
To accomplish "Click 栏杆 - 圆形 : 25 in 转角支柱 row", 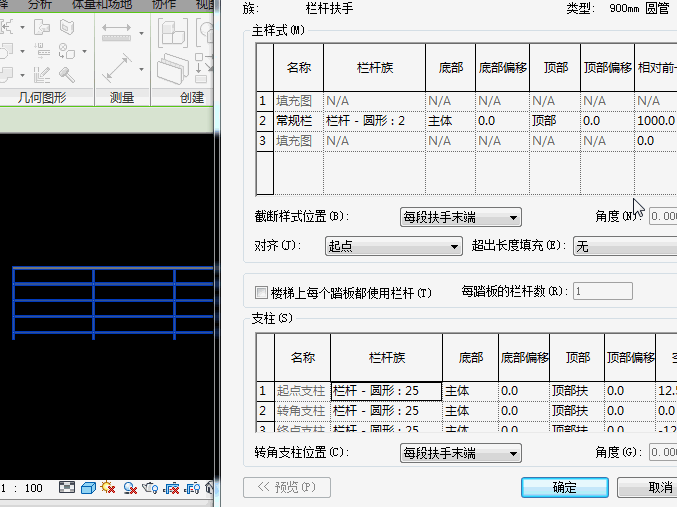I will point(386,411).
